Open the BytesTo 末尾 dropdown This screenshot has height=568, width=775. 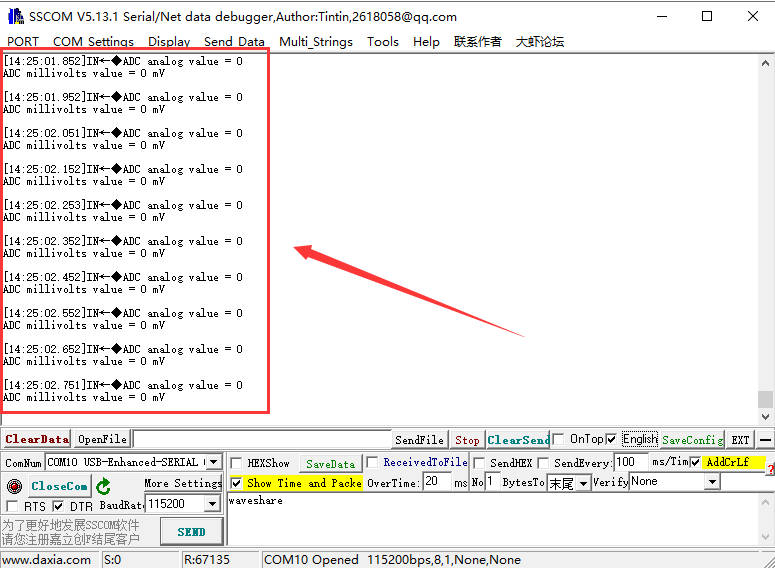(583, 483)
